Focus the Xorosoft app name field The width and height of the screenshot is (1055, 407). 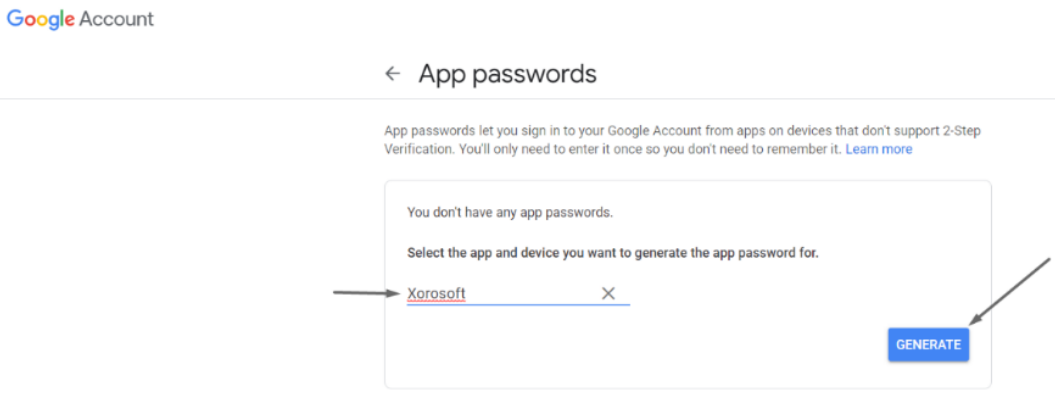pyautogui.click(x=518, y=294)
